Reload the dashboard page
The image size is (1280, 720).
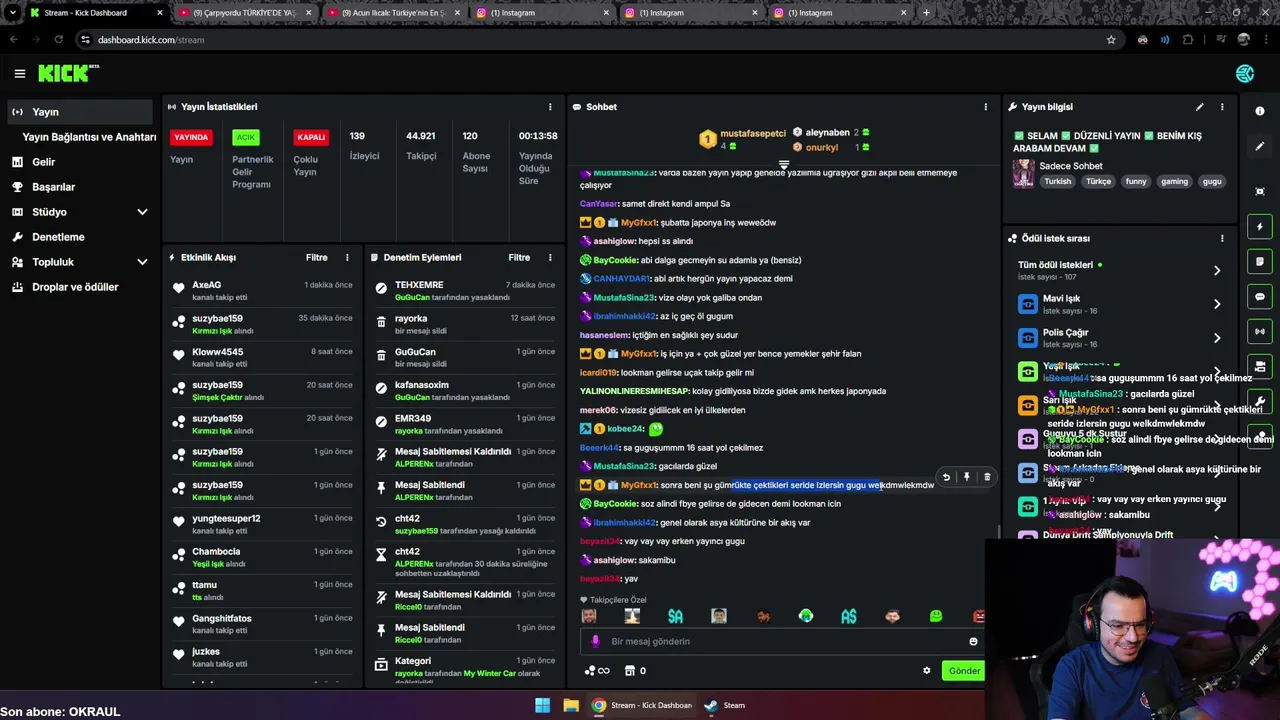pyautogui.click(x=58, y=40)
